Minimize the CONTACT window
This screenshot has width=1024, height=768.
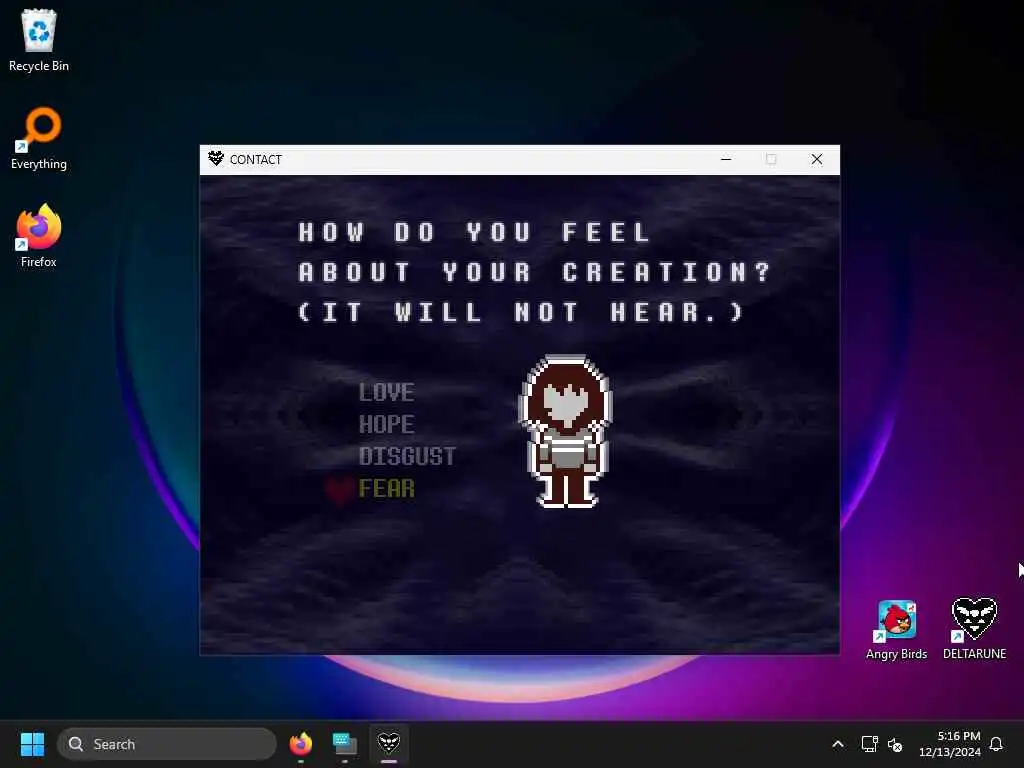tap(726, 159)
